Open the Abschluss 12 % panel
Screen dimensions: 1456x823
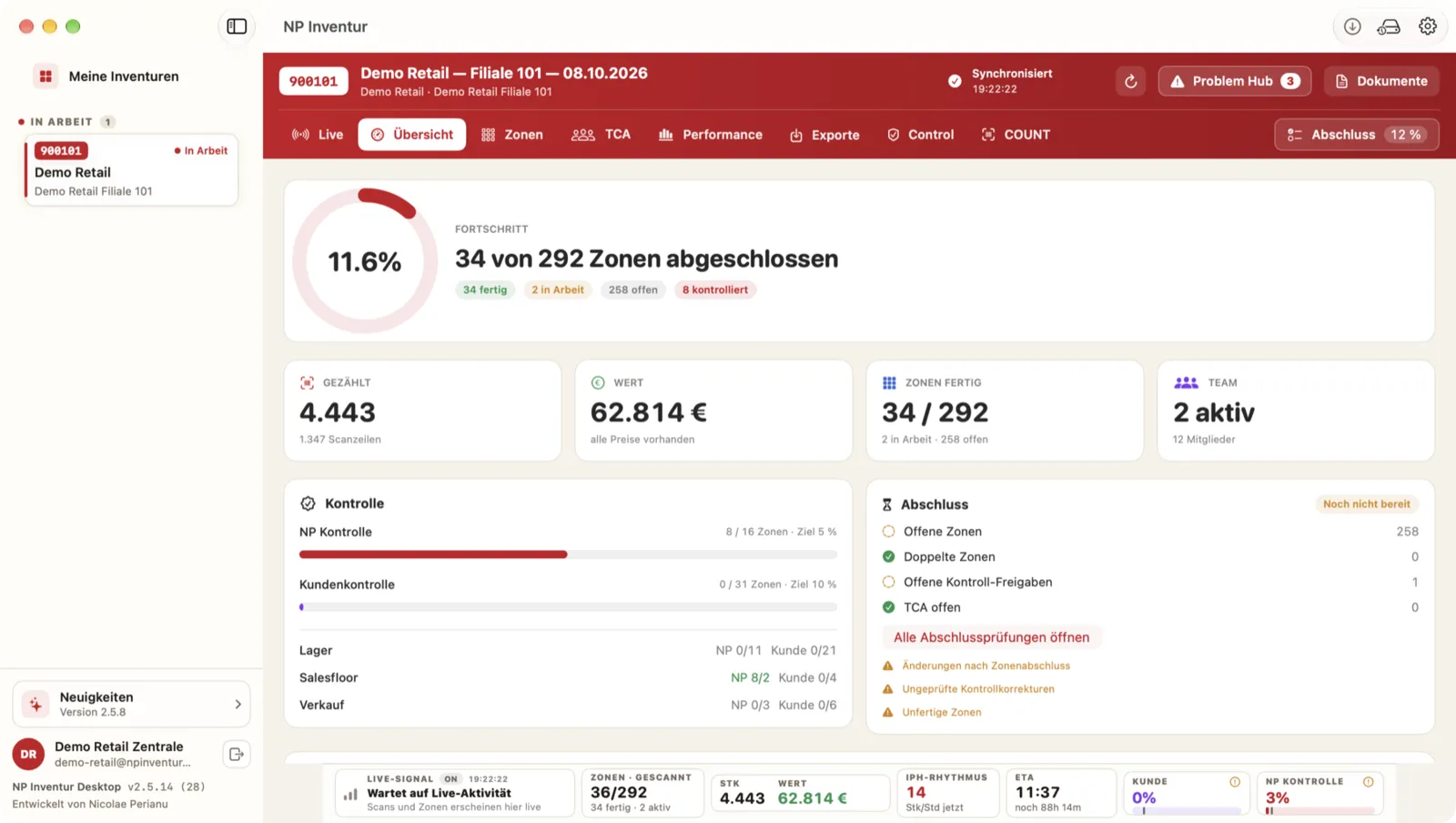[1356, 135]
